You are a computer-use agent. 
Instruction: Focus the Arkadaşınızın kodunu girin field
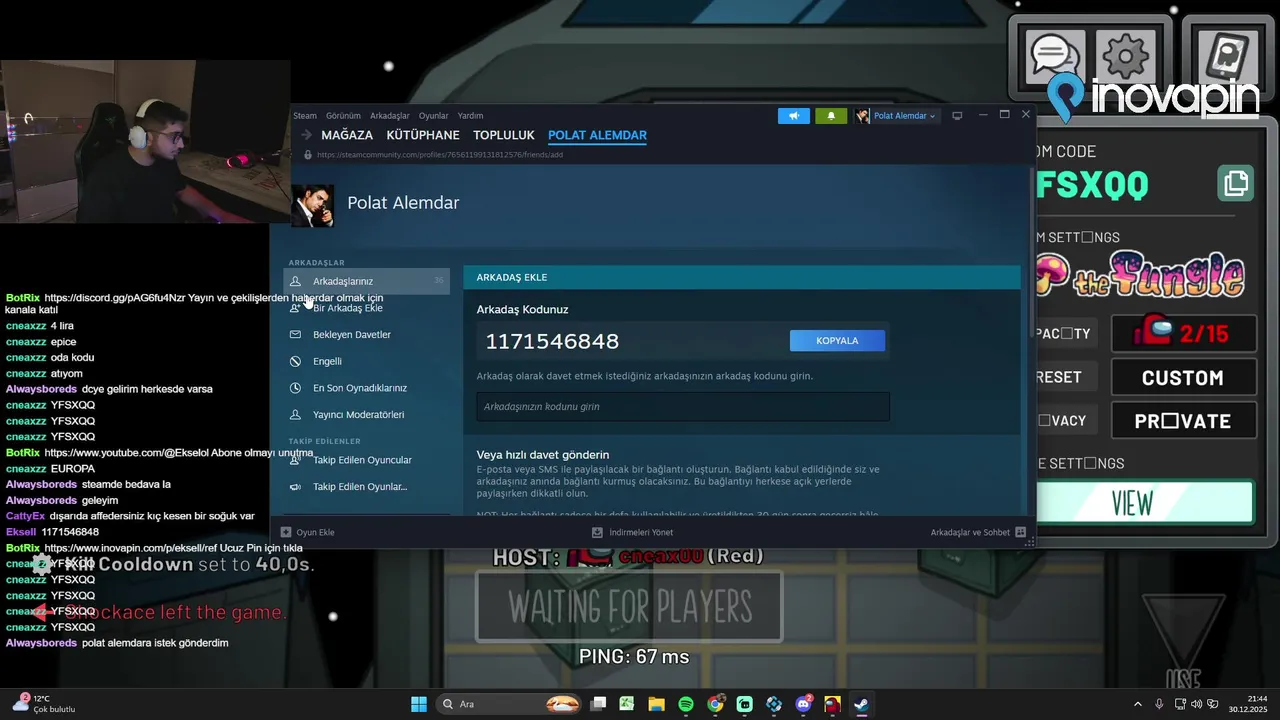(683, 407)
